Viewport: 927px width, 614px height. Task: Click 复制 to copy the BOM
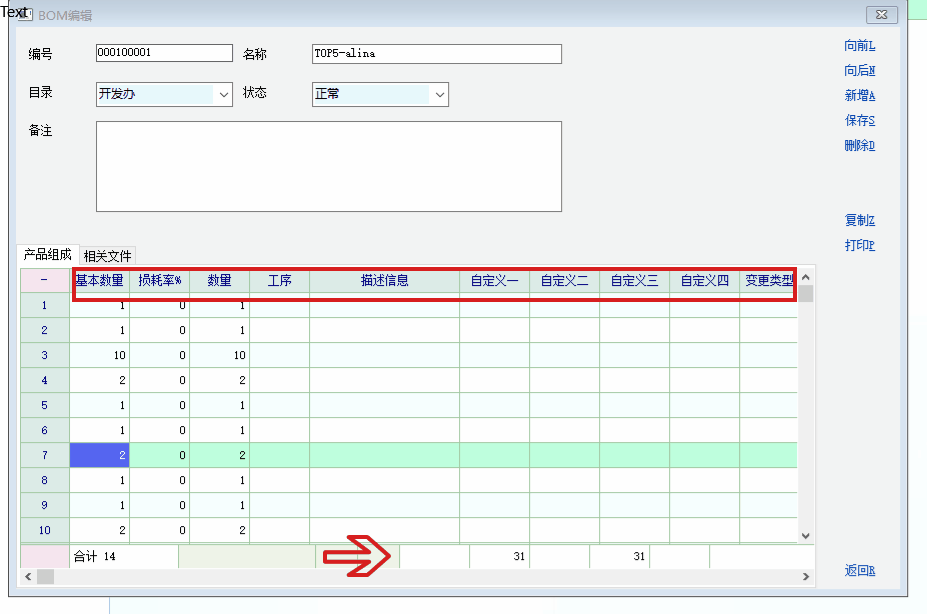point(859,221)
